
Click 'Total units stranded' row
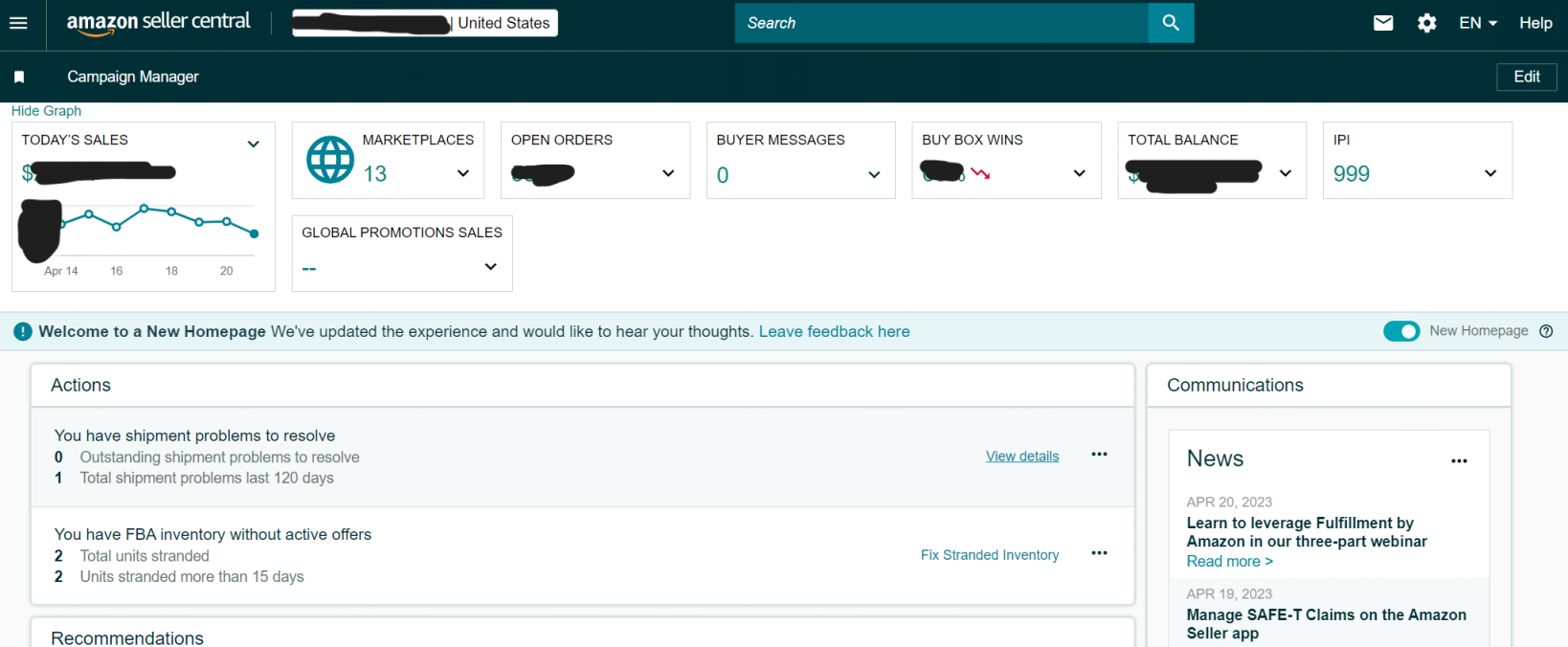point(132,556)
